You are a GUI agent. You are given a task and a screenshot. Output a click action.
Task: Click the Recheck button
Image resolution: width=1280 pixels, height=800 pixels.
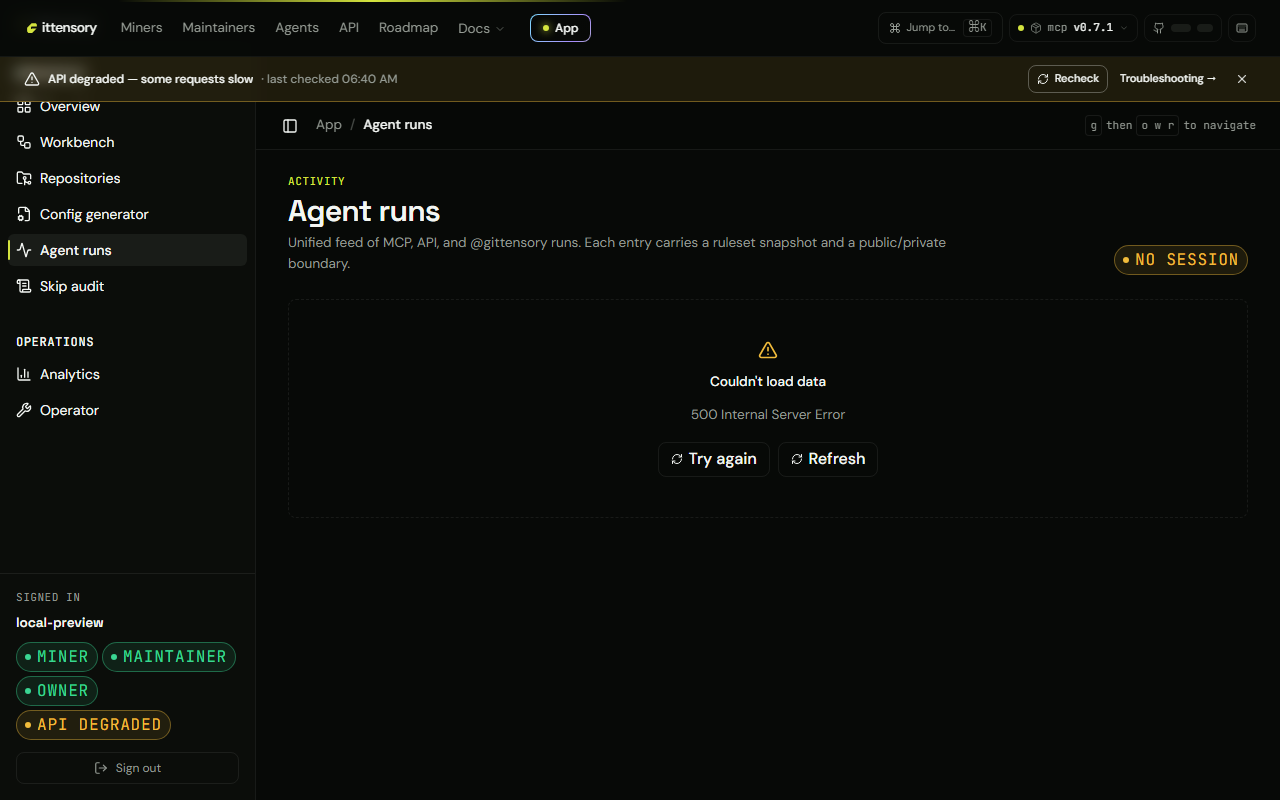pyautogui.click(x=1068, y=79)
